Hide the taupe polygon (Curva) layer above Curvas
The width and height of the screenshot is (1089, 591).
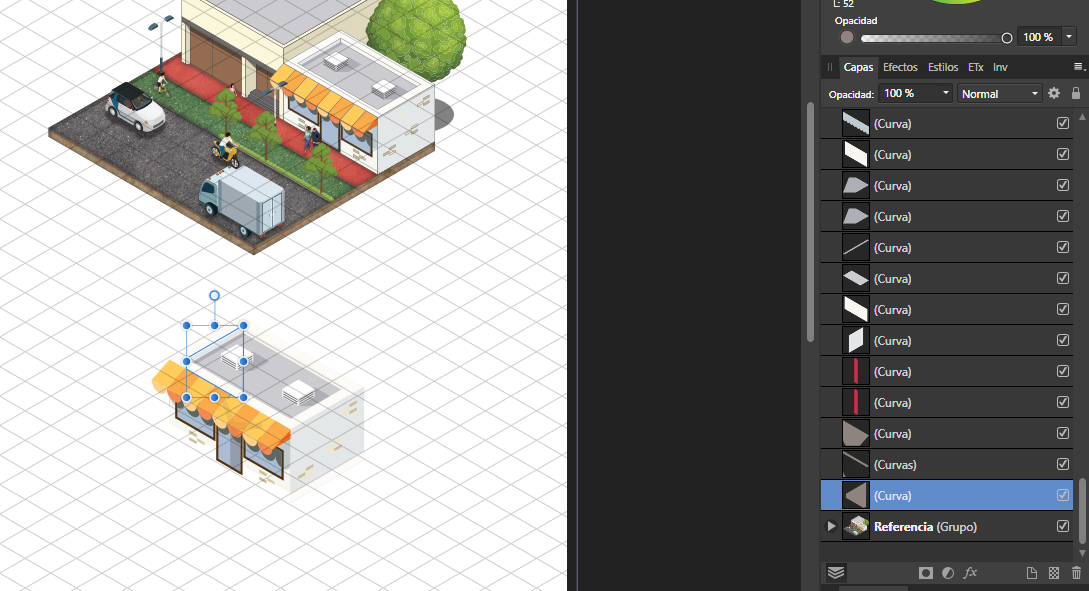(1063, 433)
